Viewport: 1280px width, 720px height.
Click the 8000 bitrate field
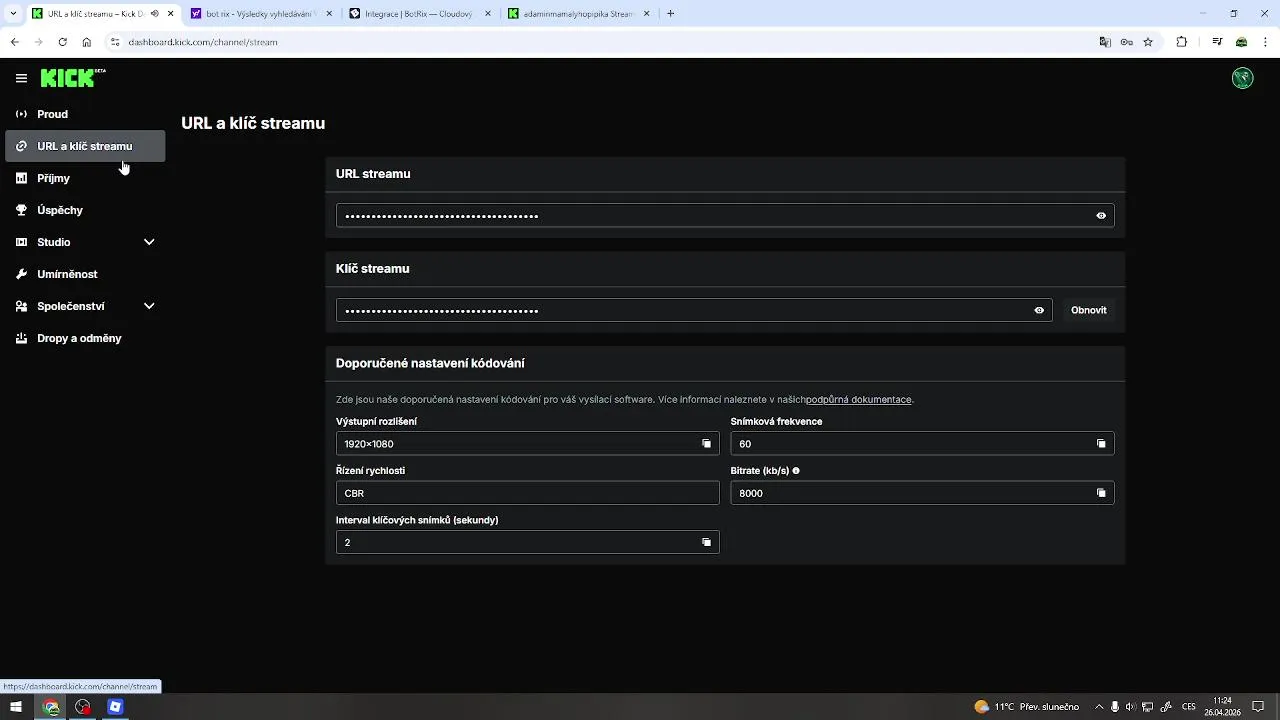tap(922, 493)
